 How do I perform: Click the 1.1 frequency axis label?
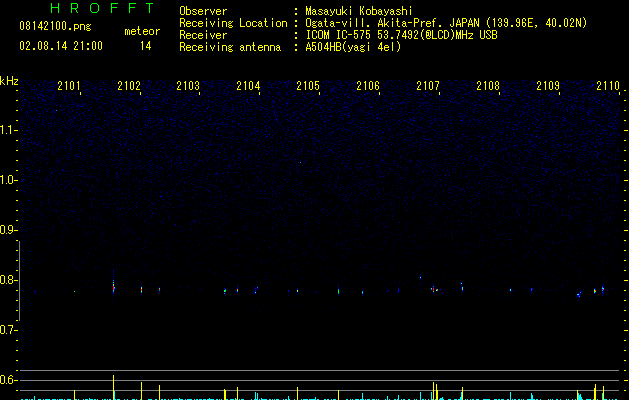coord(8,130)
